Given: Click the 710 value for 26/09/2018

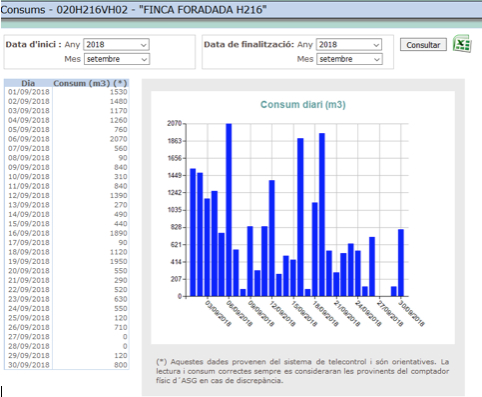Looking at the screenshot, I should click(x=121, y=327).
